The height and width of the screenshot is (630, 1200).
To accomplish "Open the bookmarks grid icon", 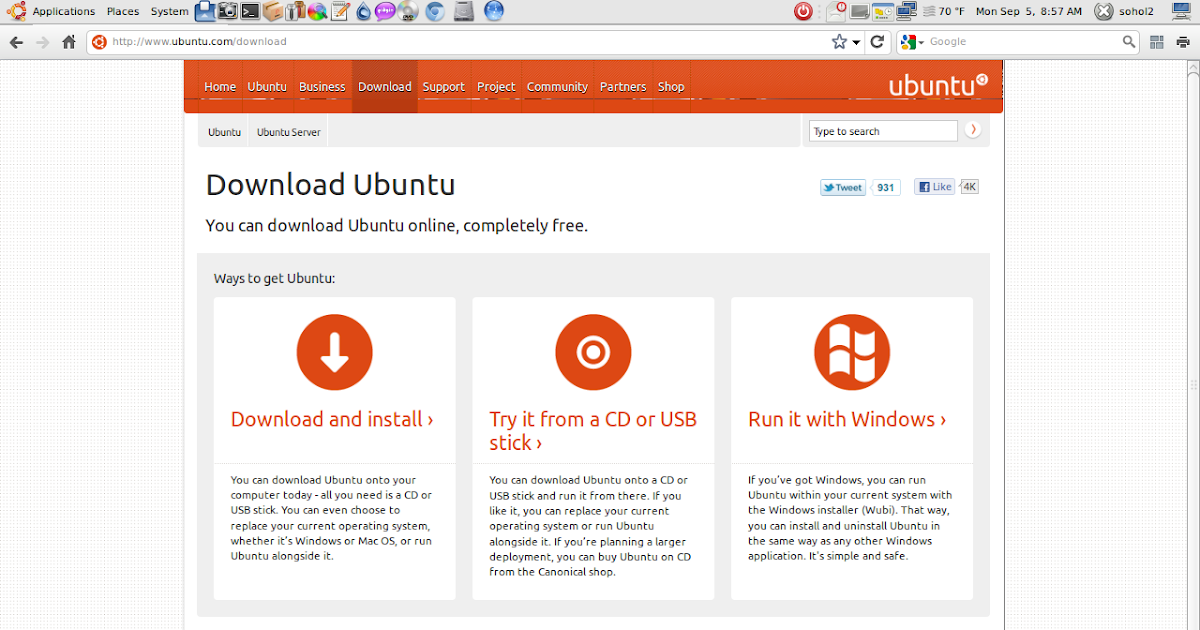I will pos(1157,42).
